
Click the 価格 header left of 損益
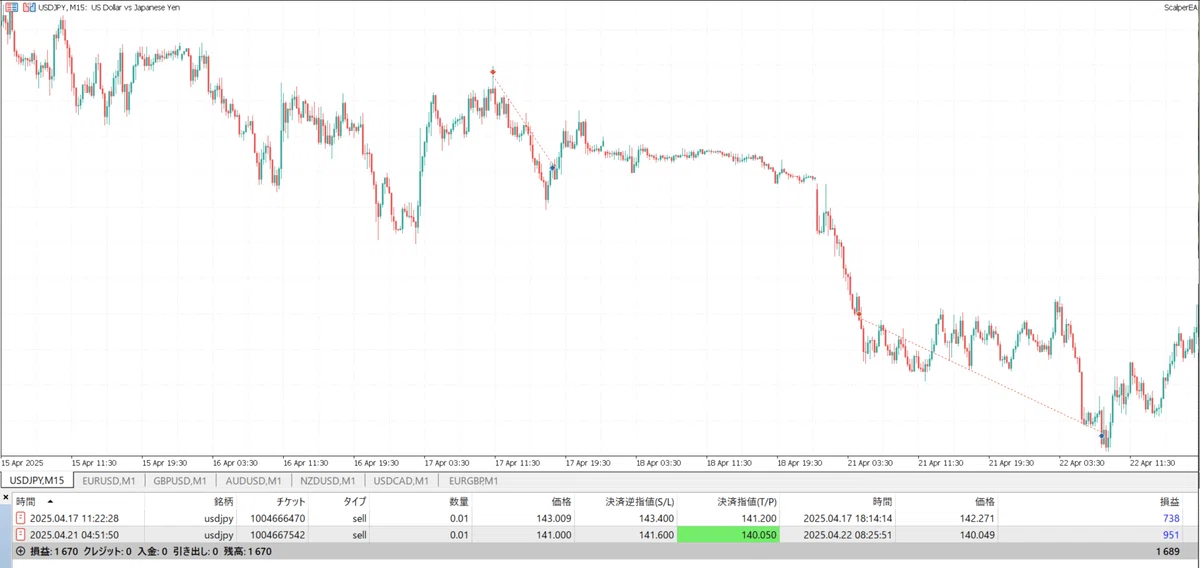pyautogui.click(x=985, y=500)
